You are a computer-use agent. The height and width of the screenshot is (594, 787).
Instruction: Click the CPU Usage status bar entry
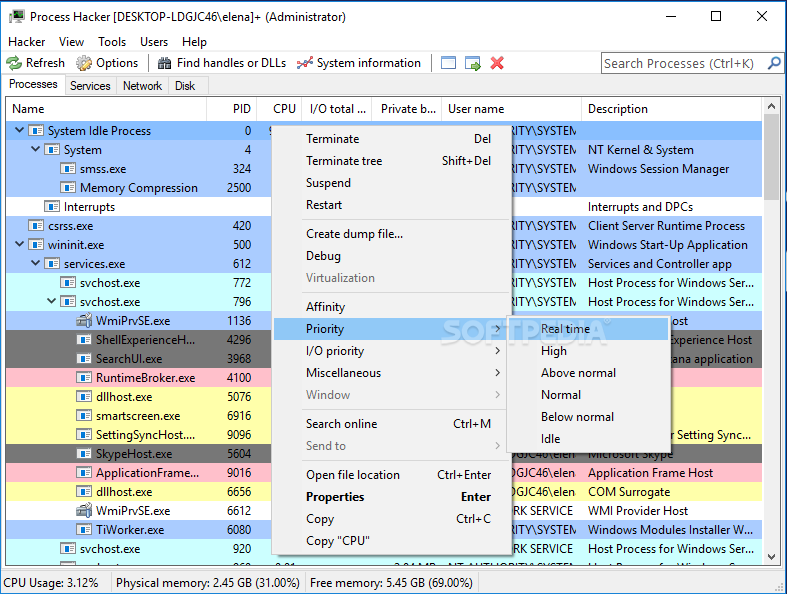[51, 583]
